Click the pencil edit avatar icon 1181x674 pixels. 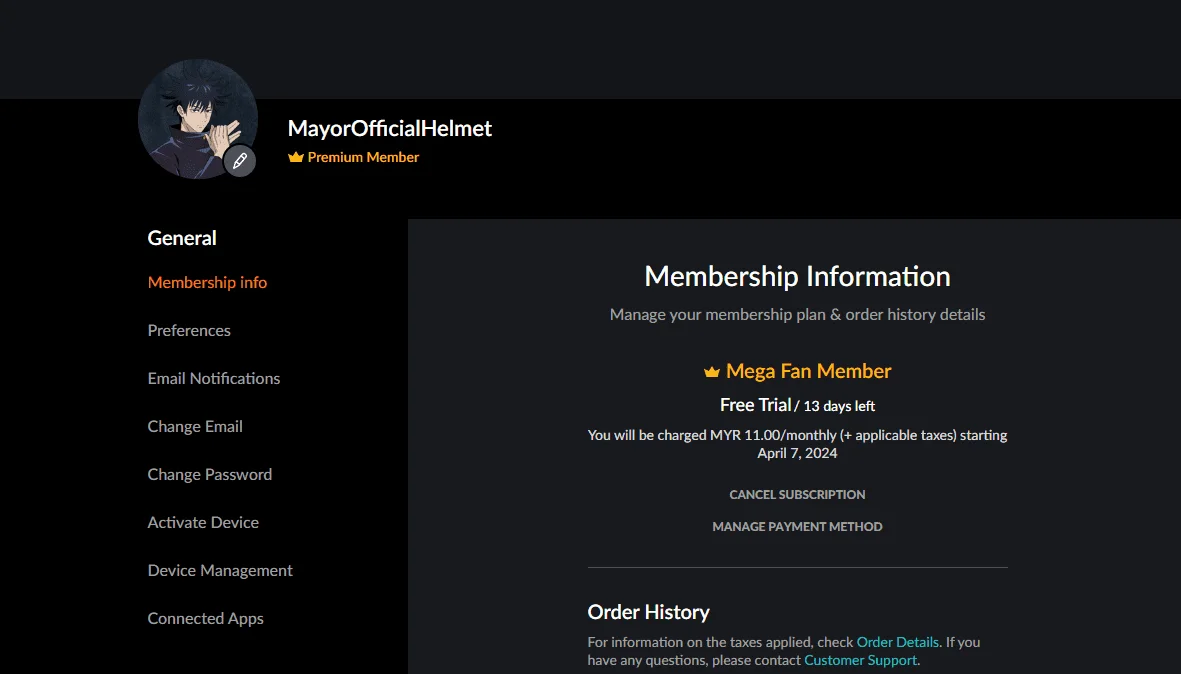click(x=240, y=161)
